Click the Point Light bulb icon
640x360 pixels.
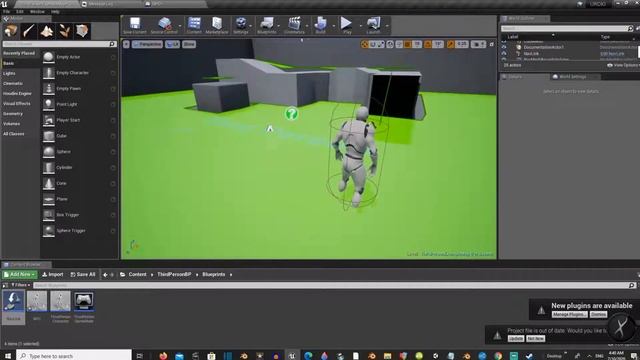point(49,104)
